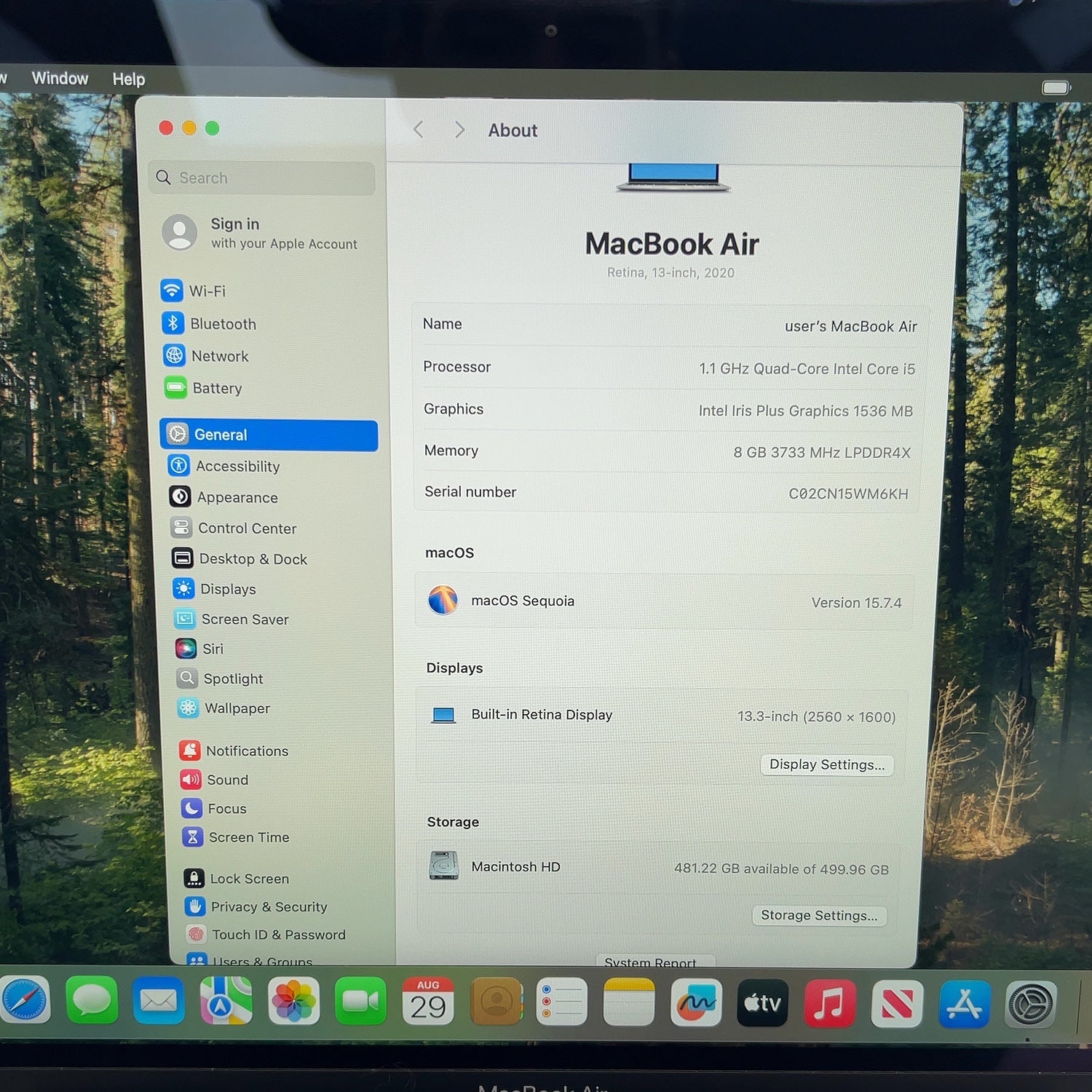
Task: Focus the Search field in sidebar
Action: (x=262, y=178)
